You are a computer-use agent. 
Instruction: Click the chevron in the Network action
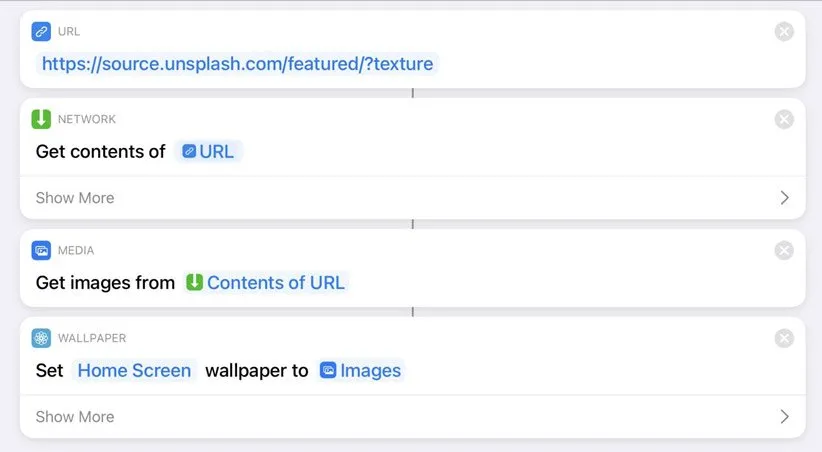[x=784, y=198]
